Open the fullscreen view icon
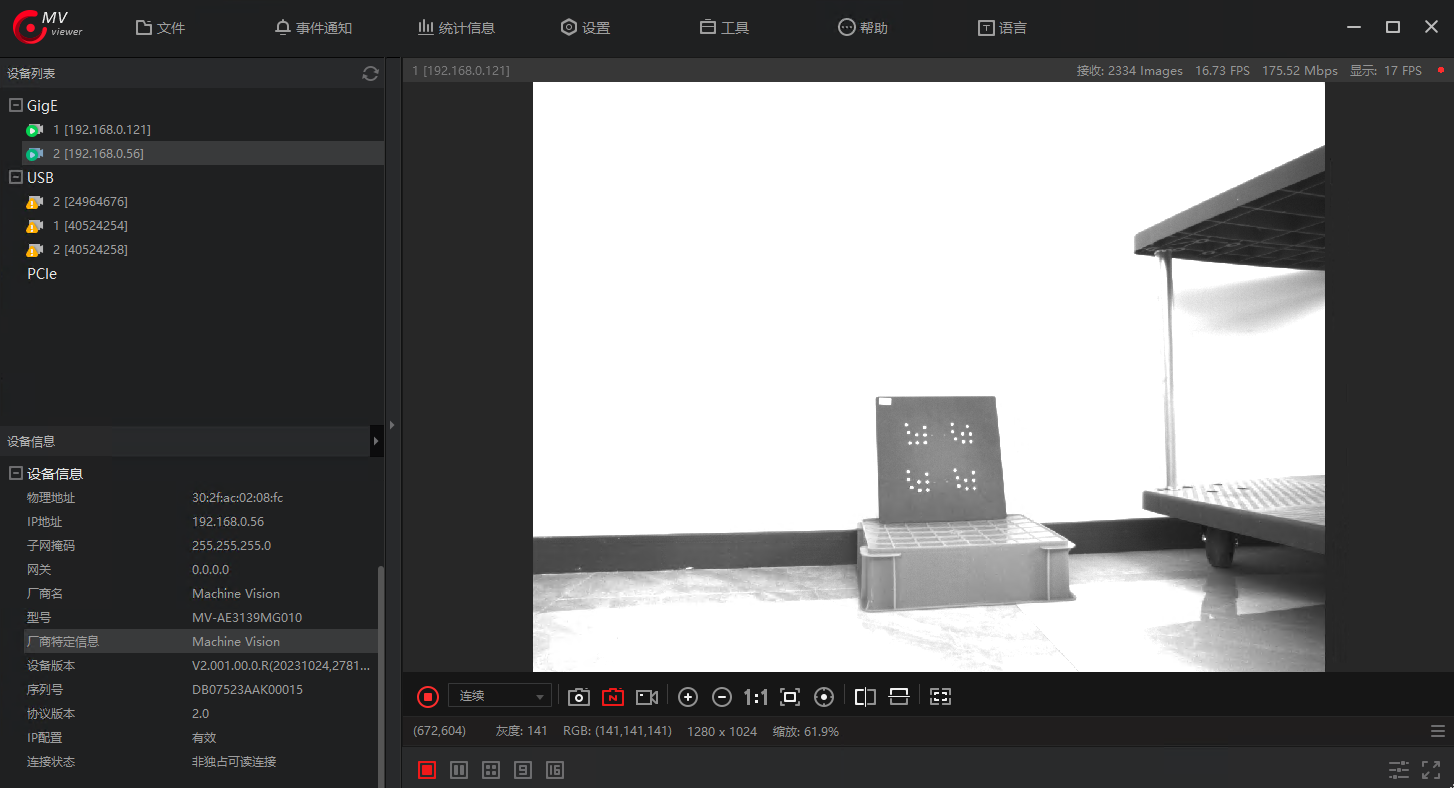Viewport: 1454px width, 788px height. 1430,770
